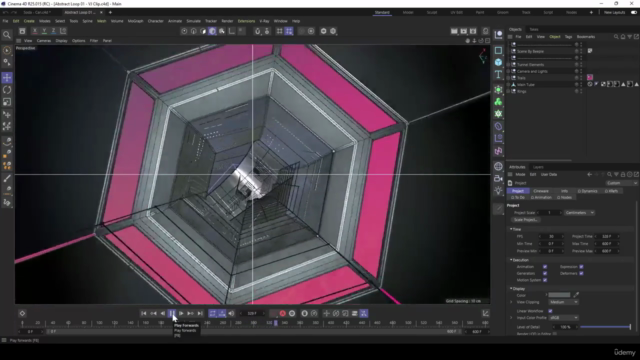Switch to the Takes tab

pyautogui.click(x=534, y=29)
